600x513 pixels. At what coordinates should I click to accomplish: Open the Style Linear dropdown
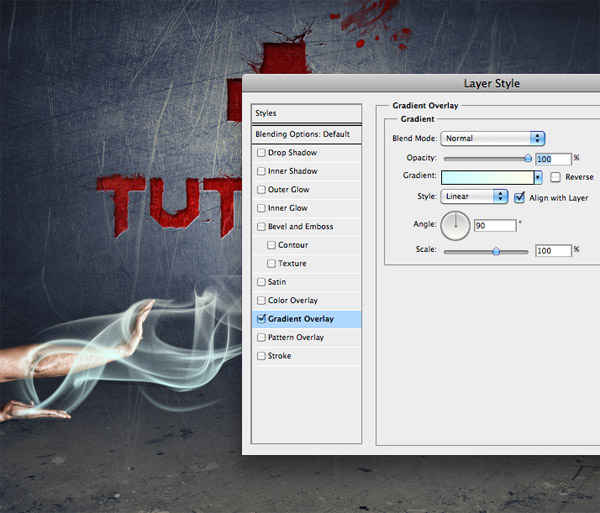475,197
